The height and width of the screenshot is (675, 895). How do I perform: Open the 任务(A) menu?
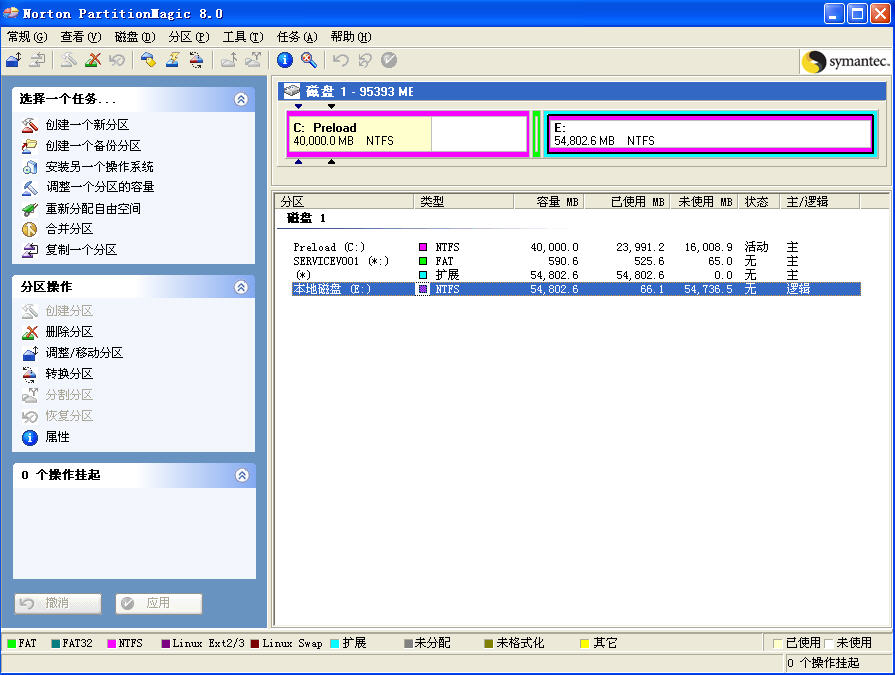297,37
